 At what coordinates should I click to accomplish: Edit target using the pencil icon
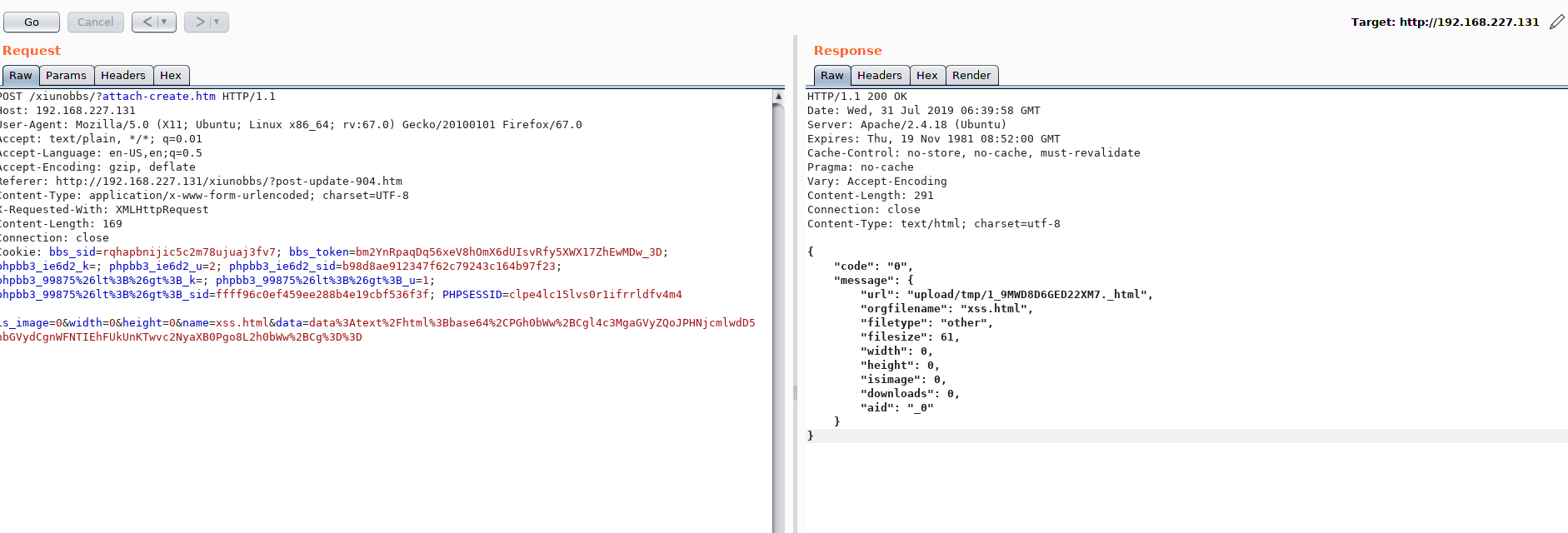pos(1556,22)
